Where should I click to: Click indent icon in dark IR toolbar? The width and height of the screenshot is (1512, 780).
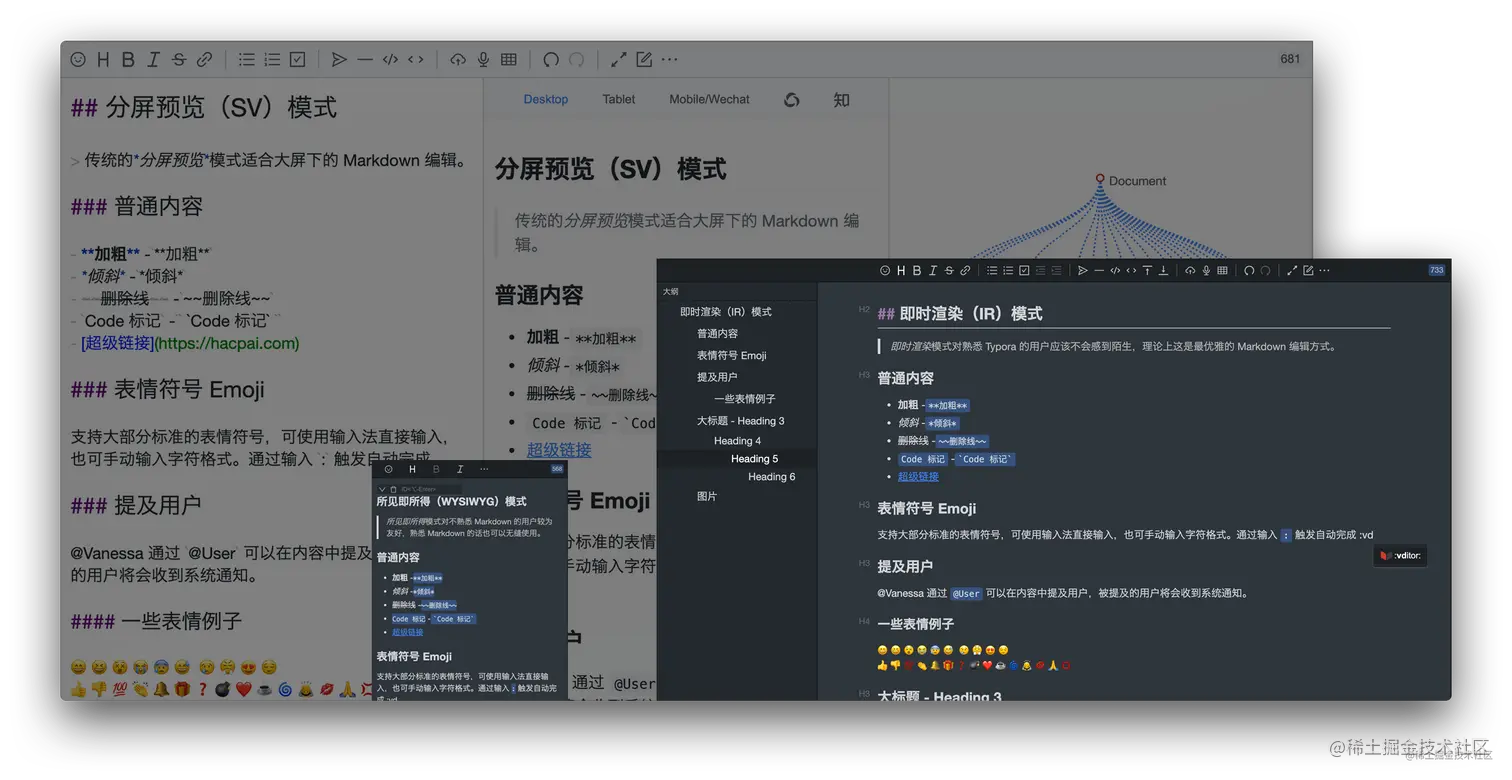[x=1057, y=270]
